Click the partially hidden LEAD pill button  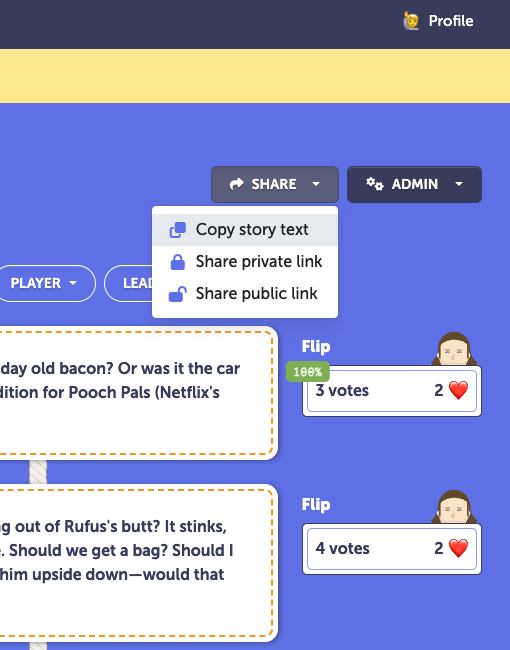[129, 283]
